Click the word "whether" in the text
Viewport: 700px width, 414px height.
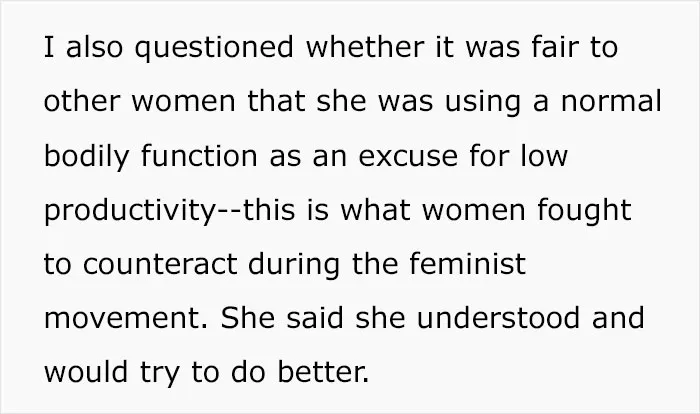pyautogui.click(x=365, y=46)
